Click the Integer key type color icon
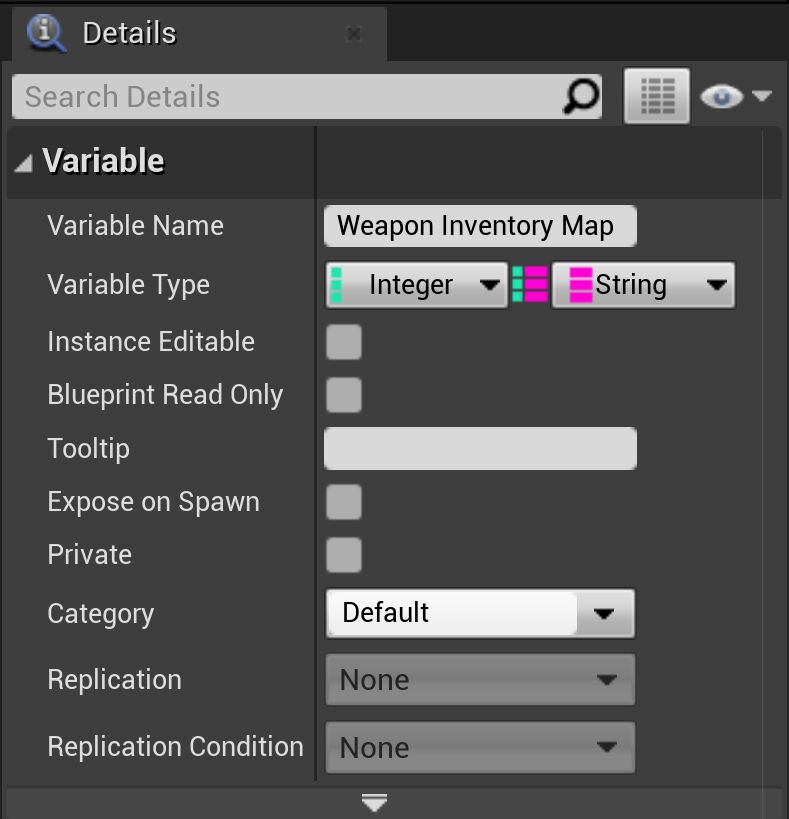The height and width of the screenshot is (819, 789). coord(337,285)
